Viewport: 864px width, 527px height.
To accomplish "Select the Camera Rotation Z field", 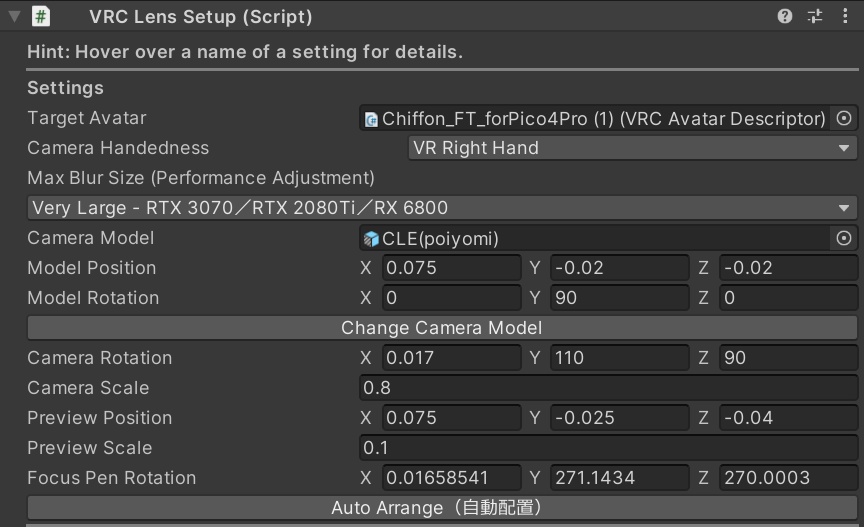I will (787, 358).
